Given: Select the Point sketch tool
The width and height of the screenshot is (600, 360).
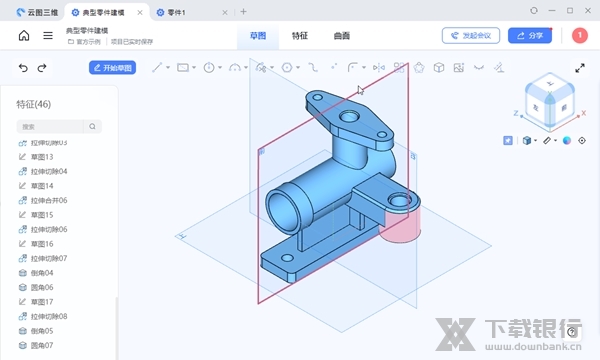Looking at the screenshot, I should tap(334, 67).
